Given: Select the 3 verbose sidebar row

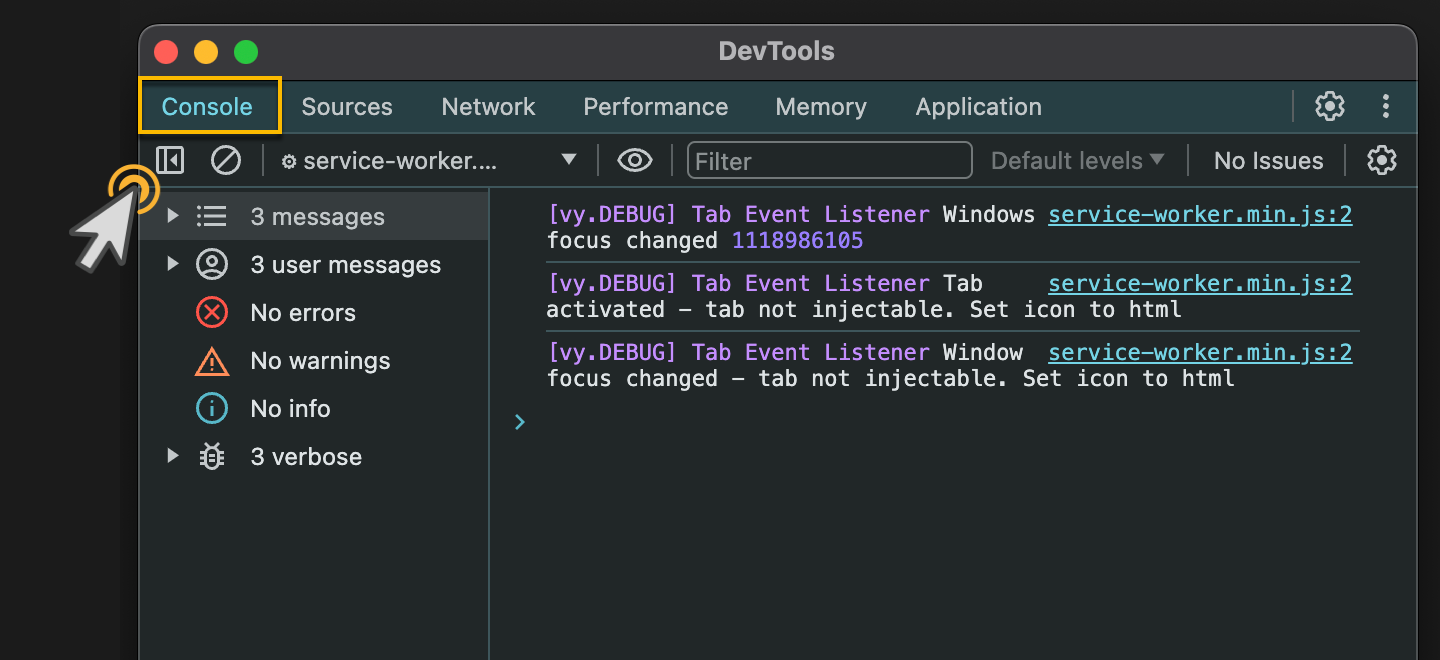Looking at the screenshot, I should [x=314, y=456].
